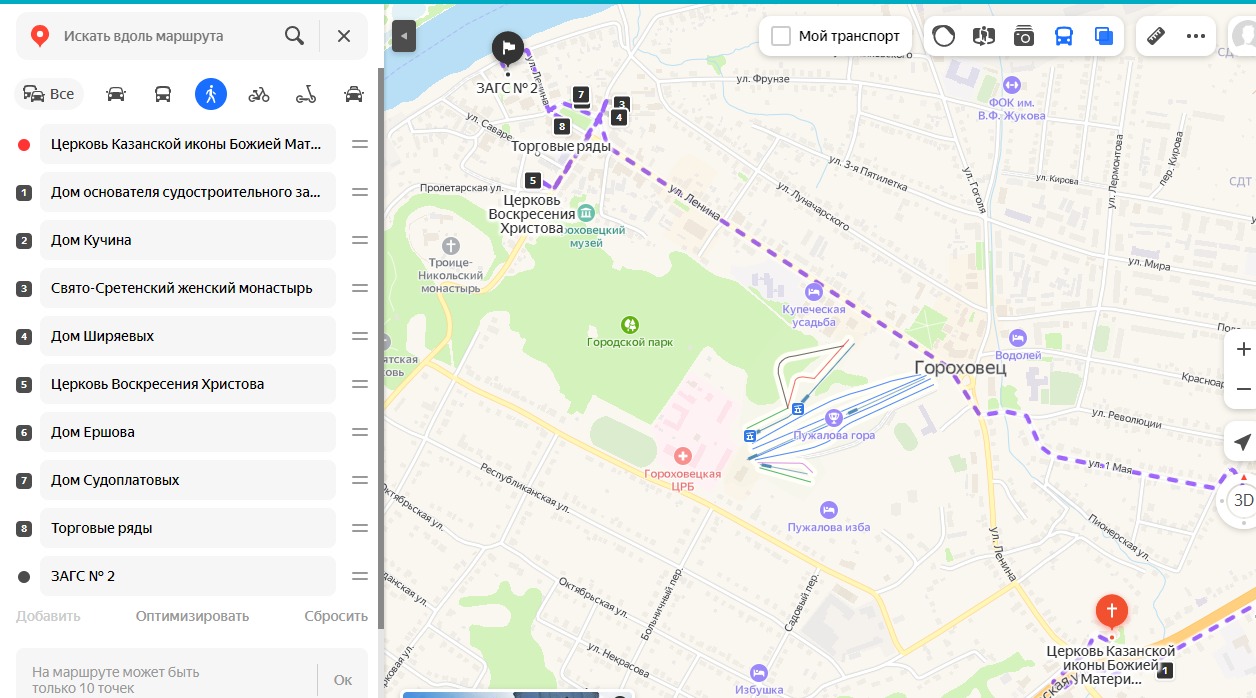1256x698 pixels.
Task: Grab reorder handle for Дом Ершова row
Action: [x=360, y=432]
